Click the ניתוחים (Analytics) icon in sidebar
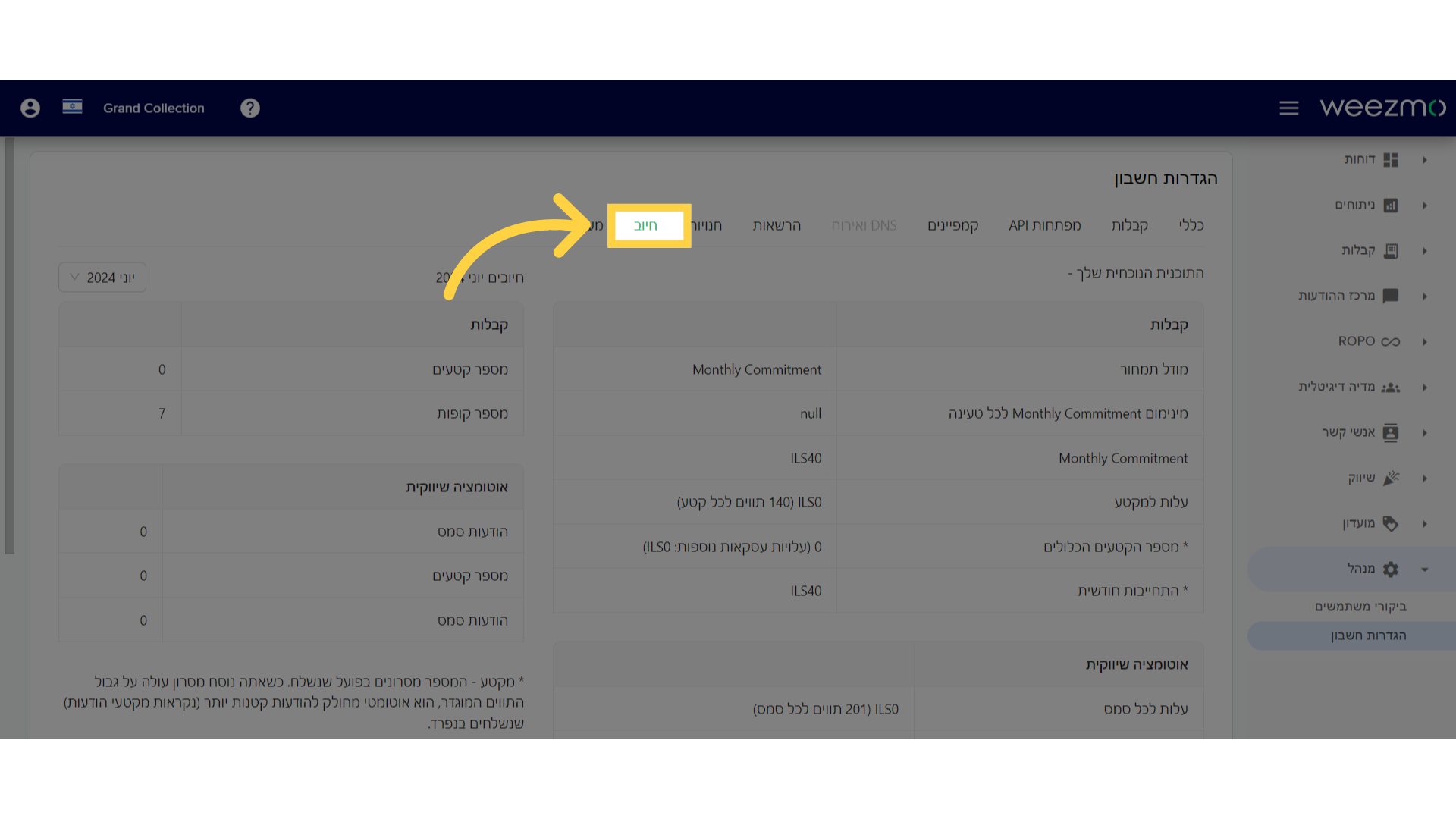1456x819 pixels. 1390,205
